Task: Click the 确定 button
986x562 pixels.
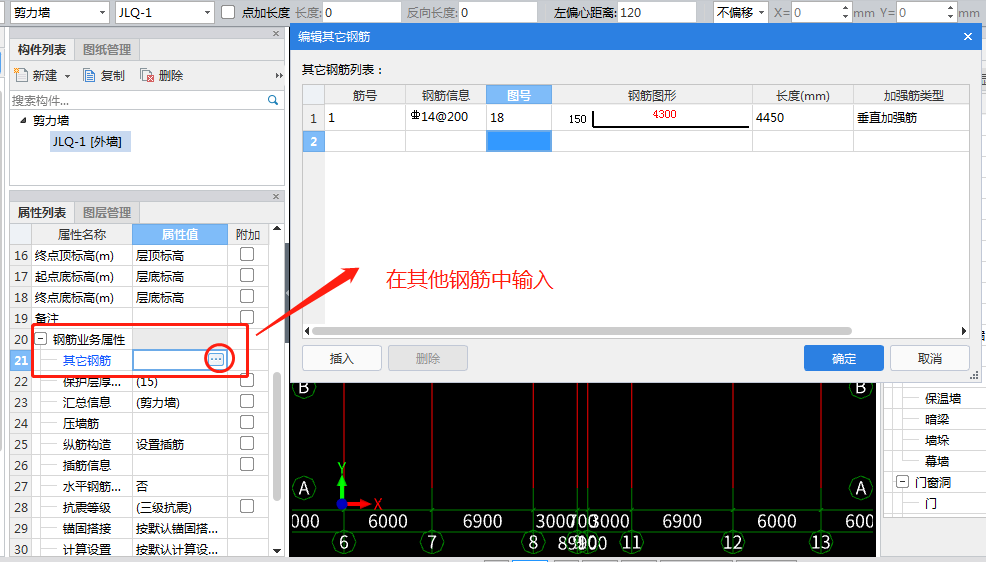Action: pos(844,358)
